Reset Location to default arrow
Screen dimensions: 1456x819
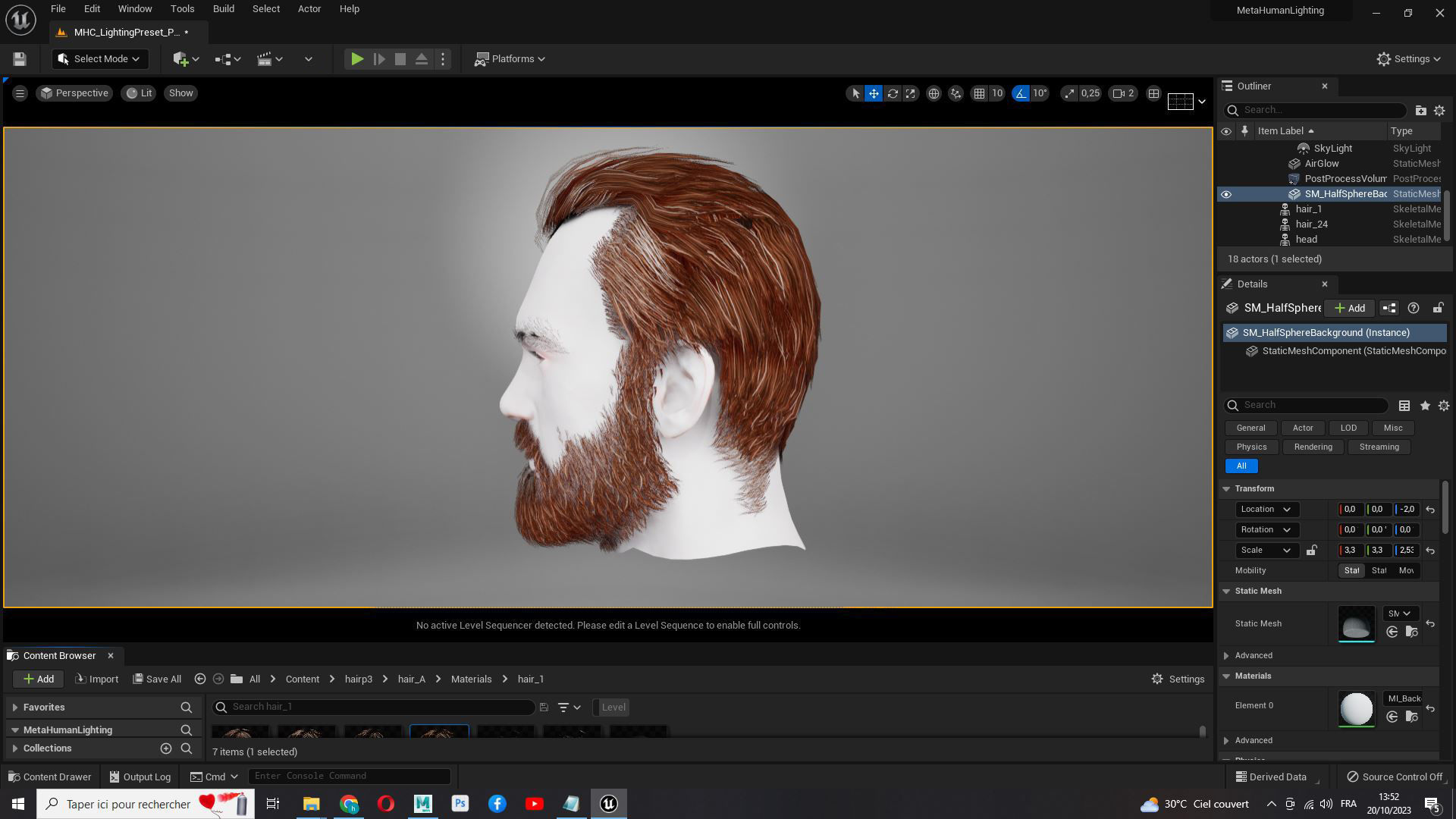1430,510
